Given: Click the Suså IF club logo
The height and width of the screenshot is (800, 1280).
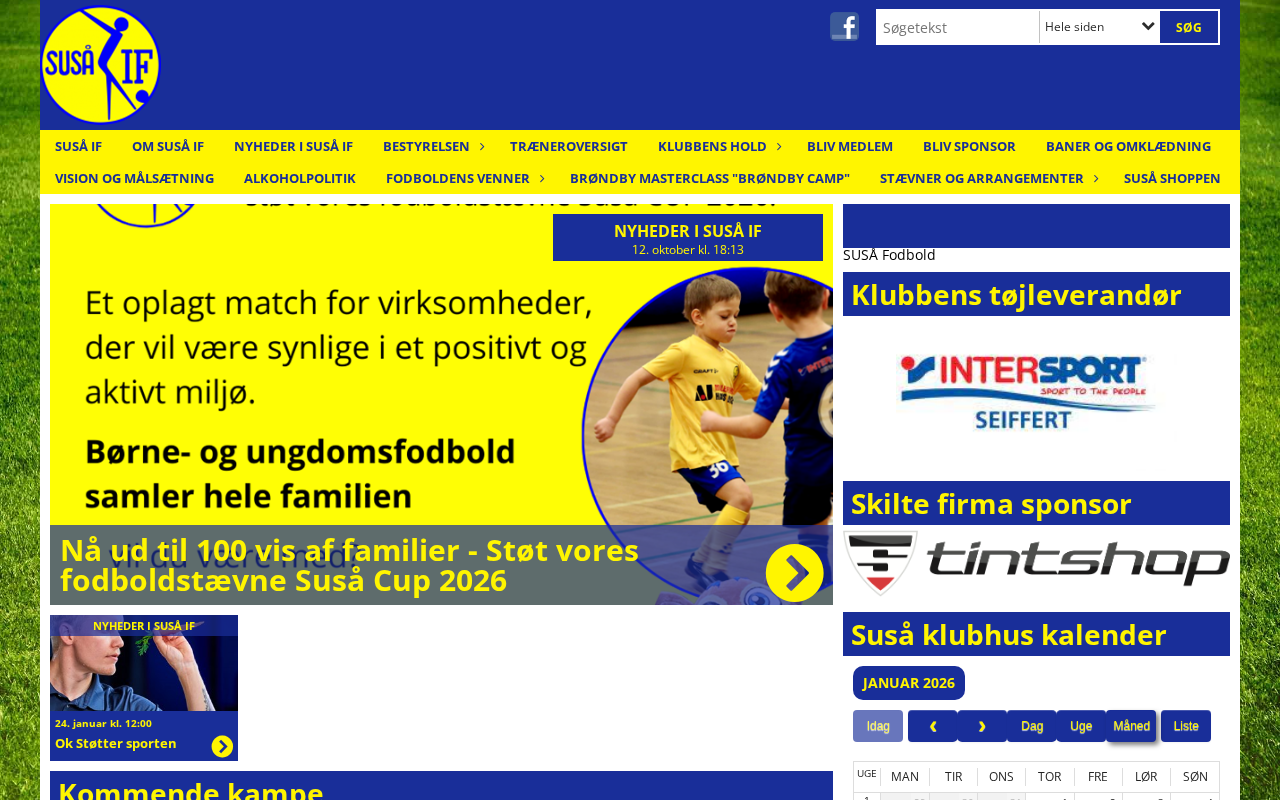Looking at the screenshot, I should pos(100,65).
